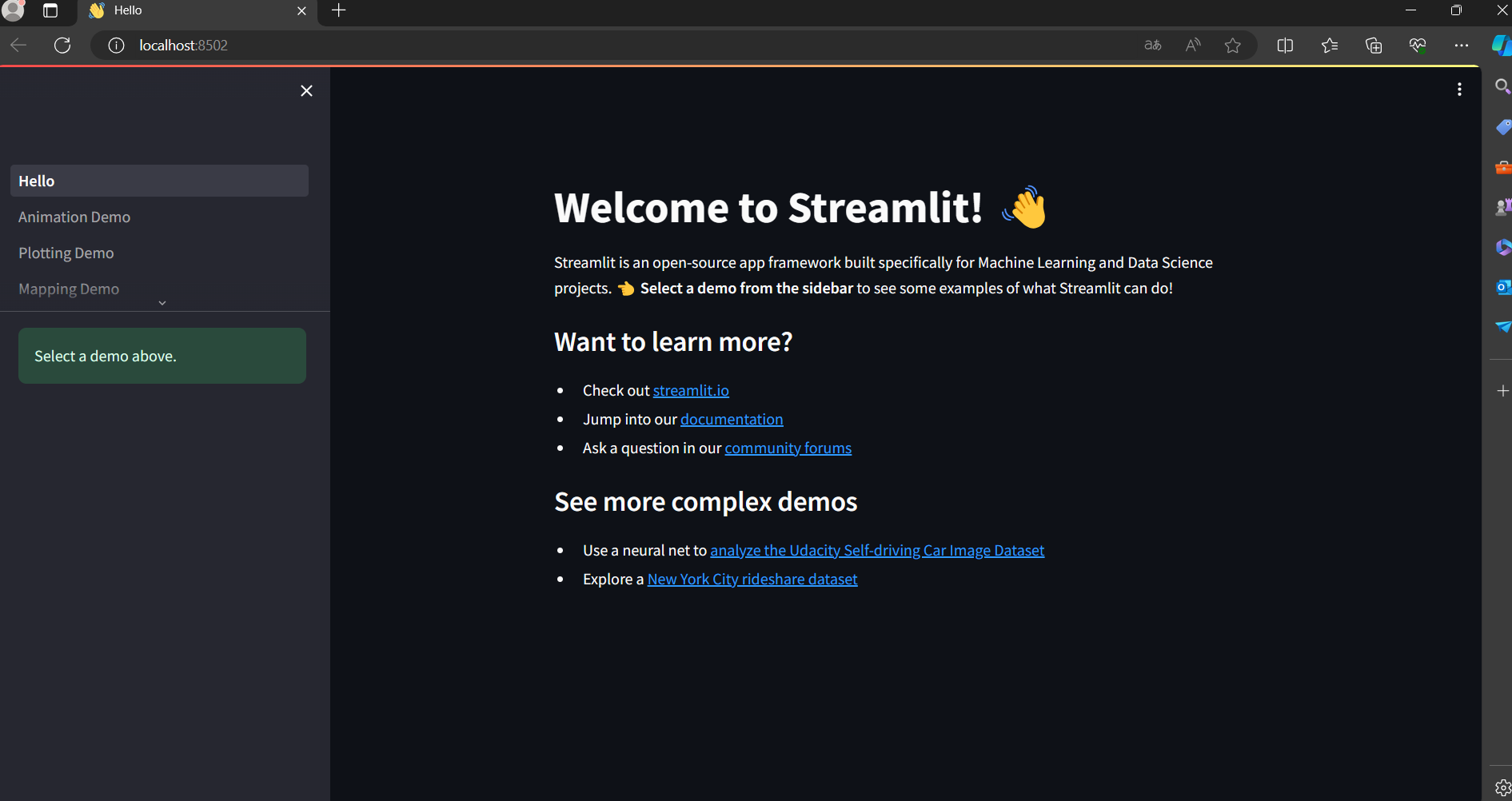Activate the read aloud icon
Viewport: 1512px width, 801px height.
(1193, 46)
